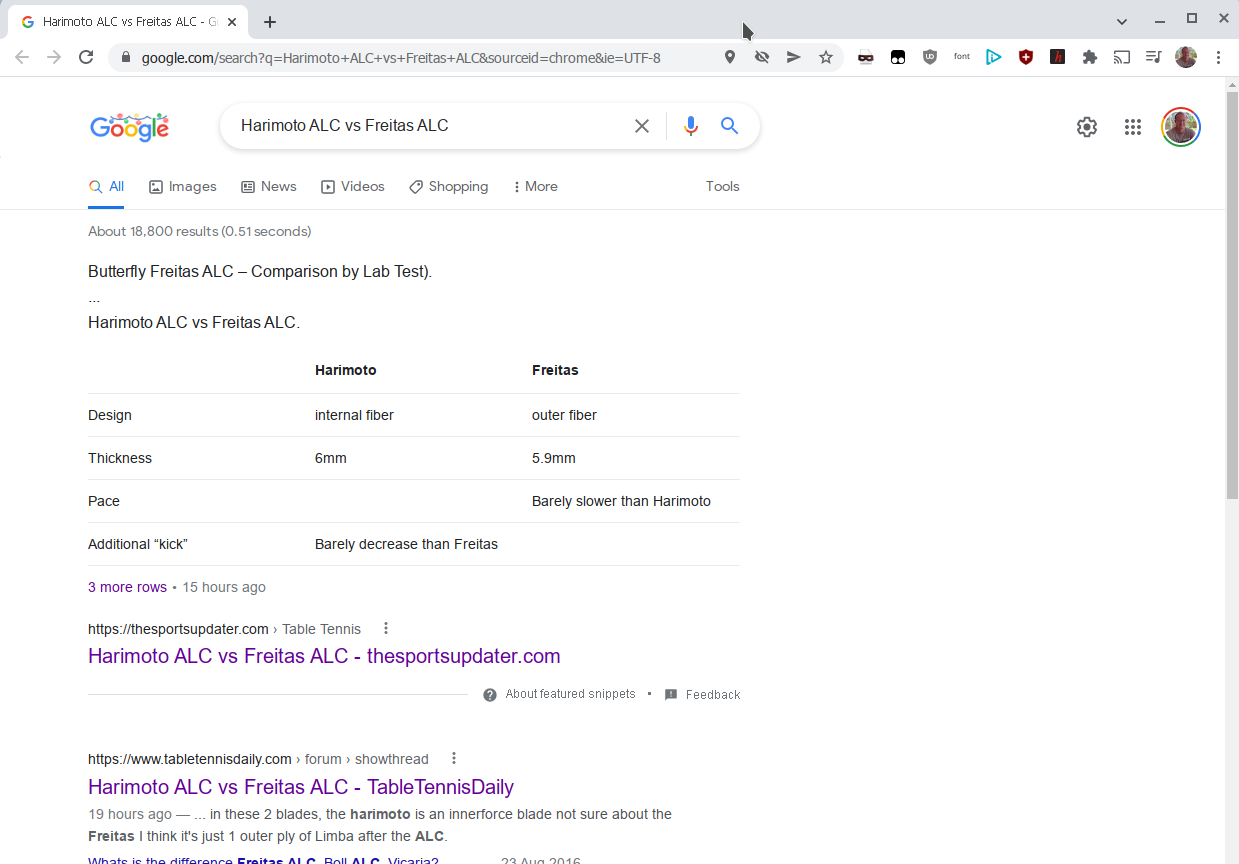Open Google quick settings gear
This screenshot has height=864, width=1239.
pyautogui.click(x=1087, y=127)
